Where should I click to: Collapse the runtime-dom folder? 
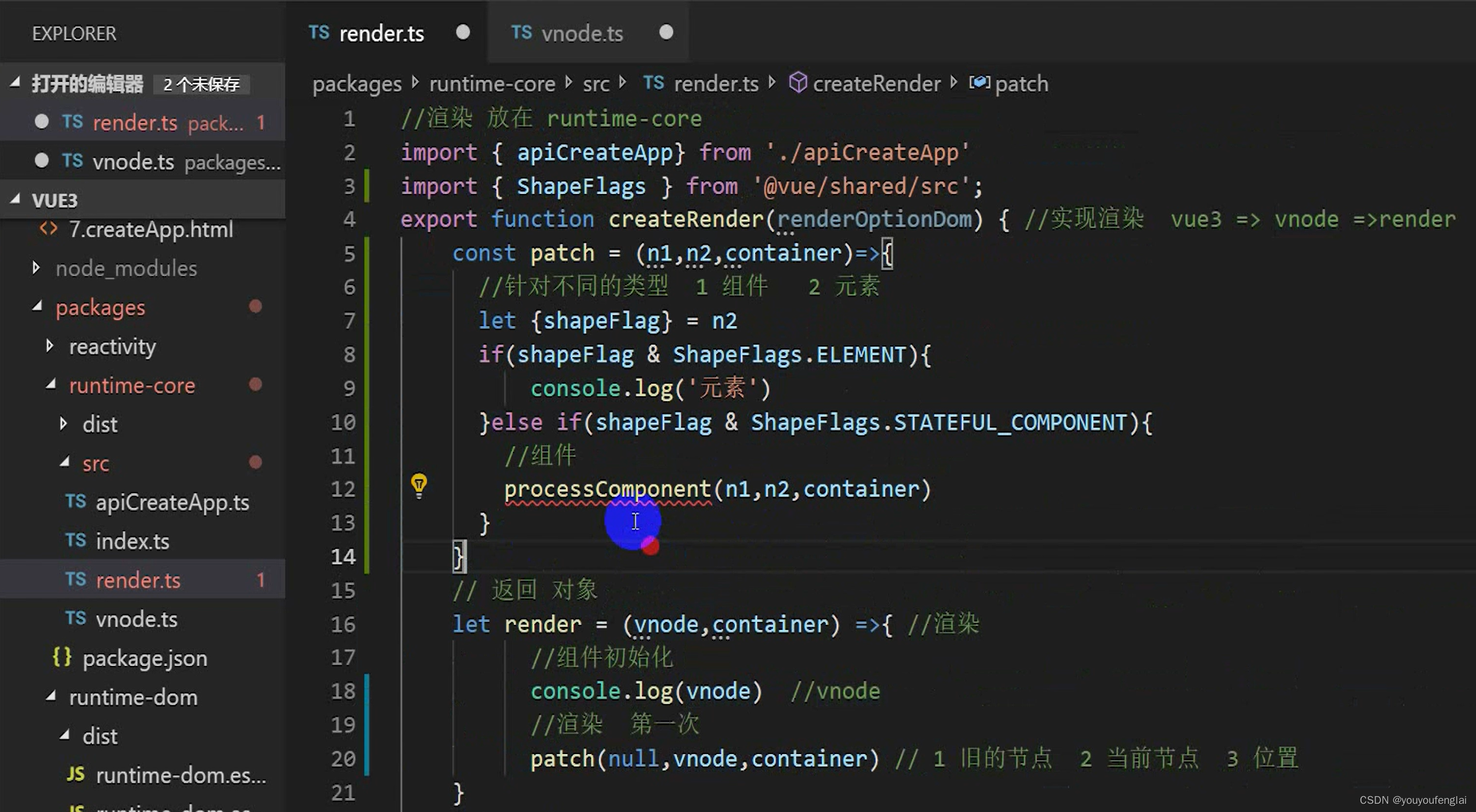51,697
